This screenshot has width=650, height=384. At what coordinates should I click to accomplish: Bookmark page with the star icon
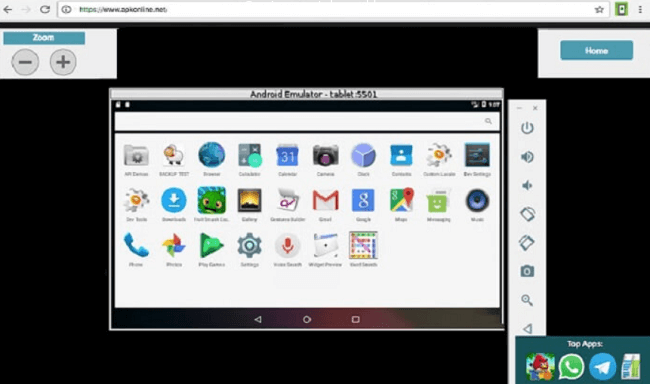[599, 10]
